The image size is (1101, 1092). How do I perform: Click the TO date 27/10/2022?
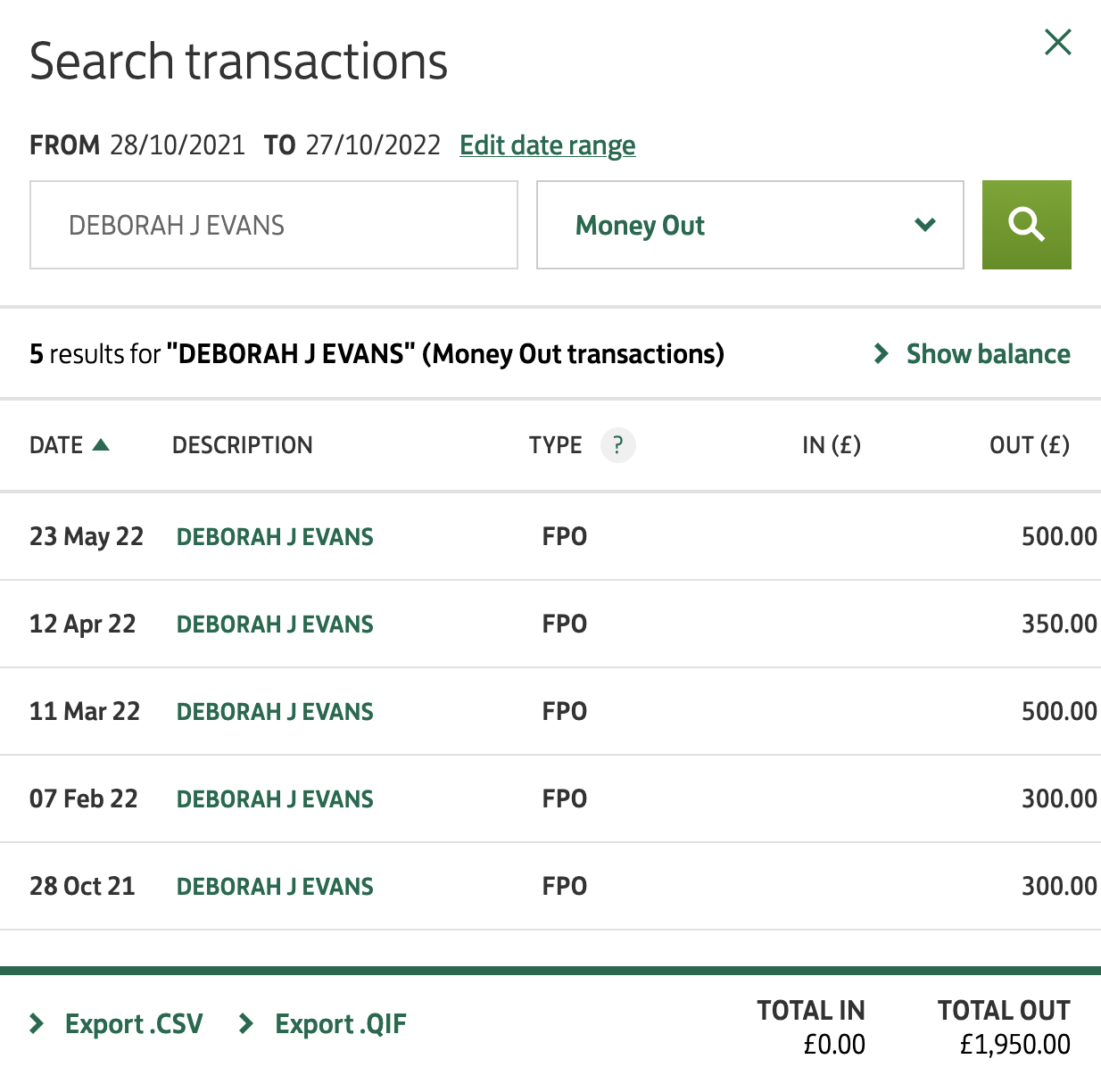373,145
